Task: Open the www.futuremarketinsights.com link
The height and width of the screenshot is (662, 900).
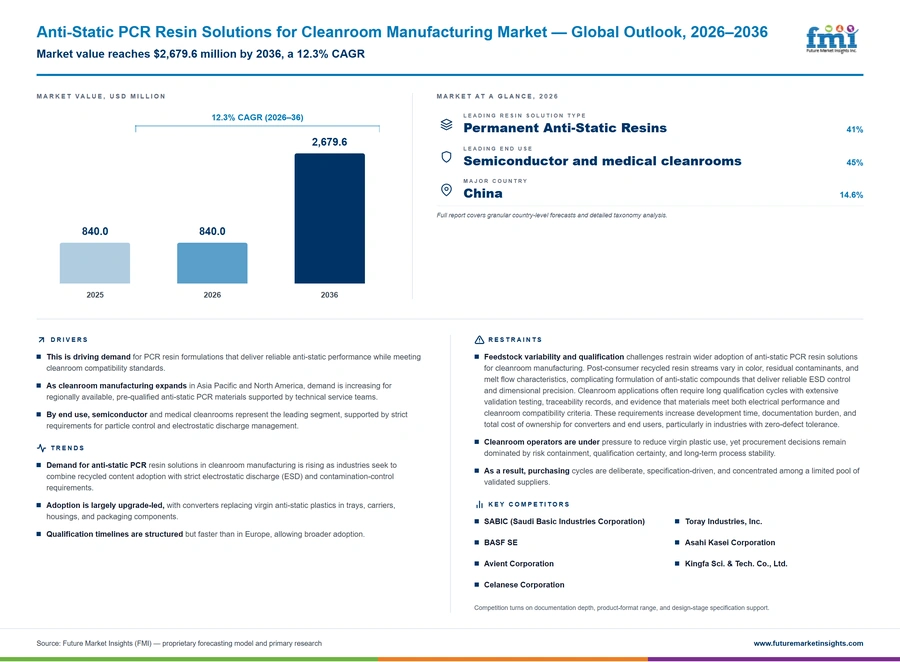Action: tap(808, 644)
